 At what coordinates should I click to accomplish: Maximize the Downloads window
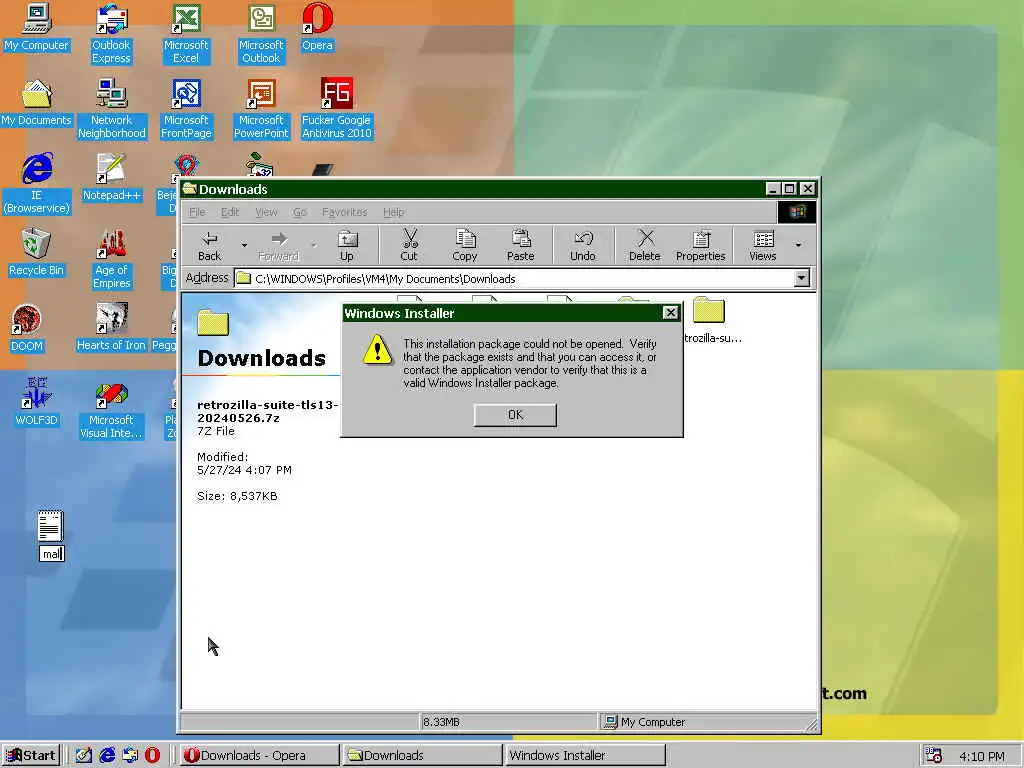pyautogui.click(x=790, y=189)
